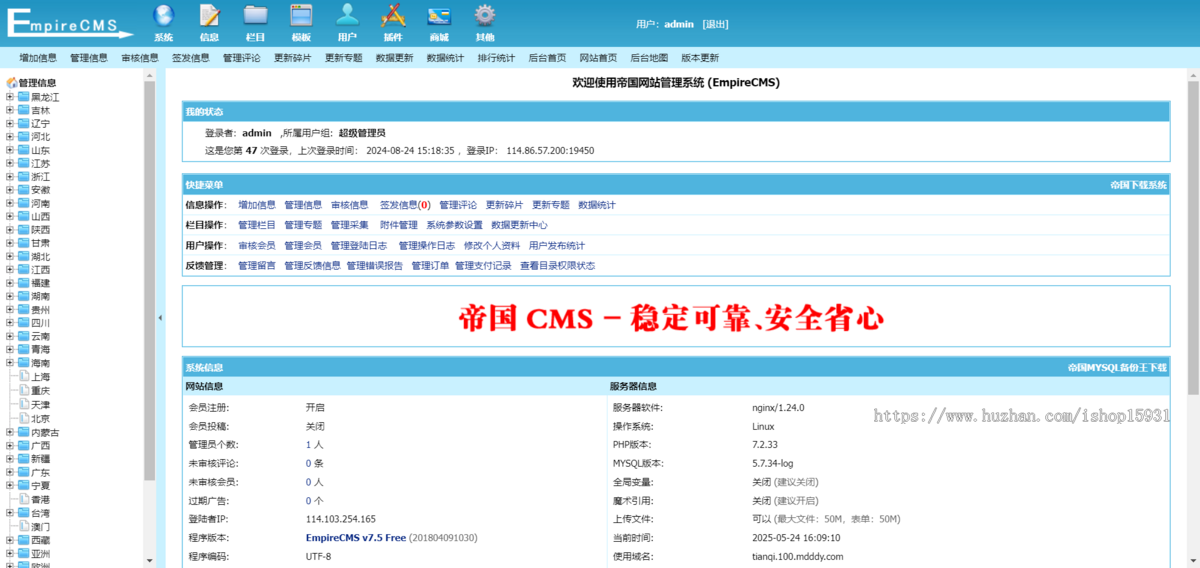This screenshot has height=568, width=1200.
Task: Click the page icon beside 重庆
Action: (x=24, y=390)
